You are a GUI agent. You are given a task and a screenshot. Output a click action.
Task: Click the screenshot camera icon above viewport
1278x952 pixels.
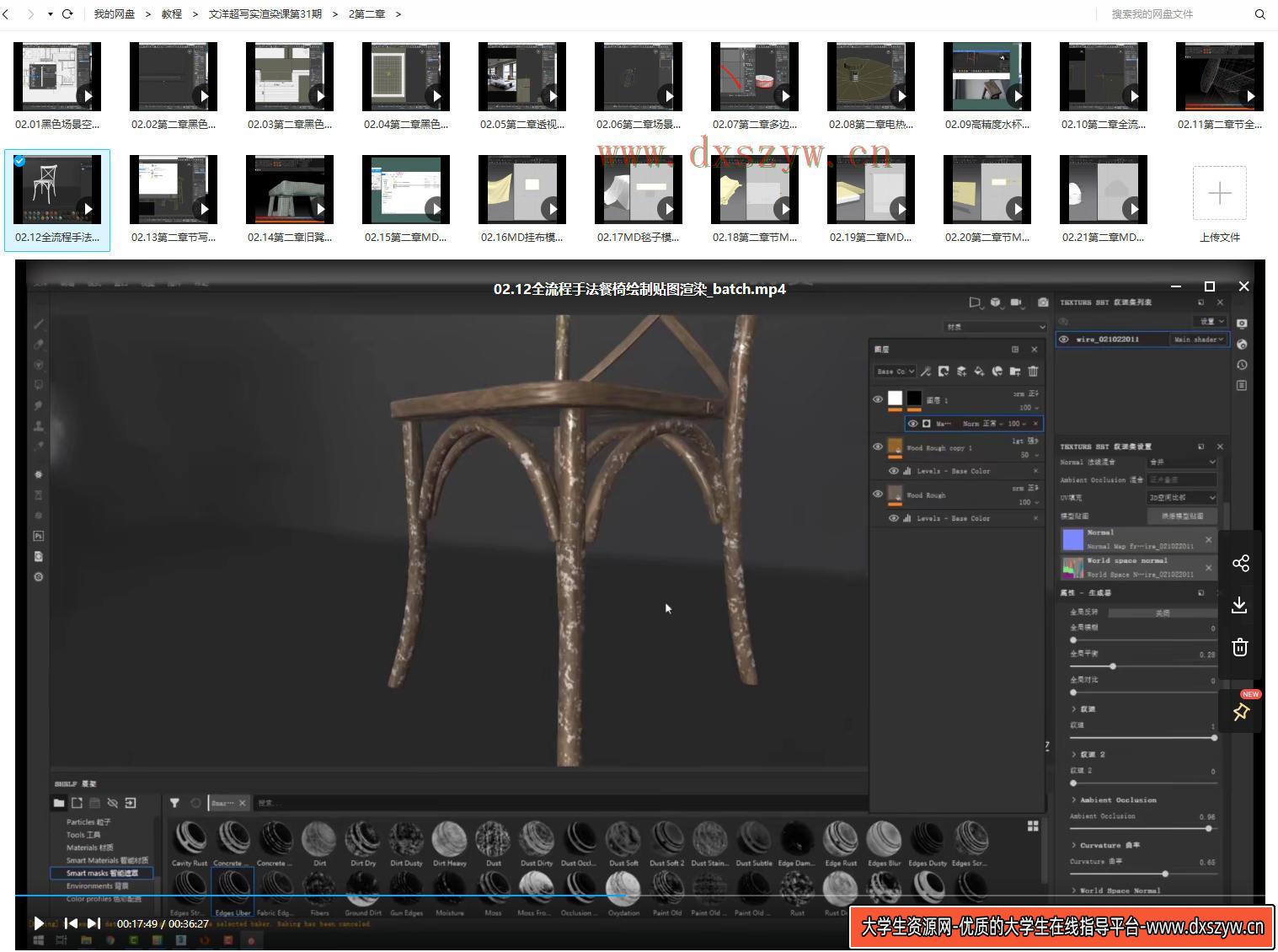pyautogui.click(x=1043, y=302)
